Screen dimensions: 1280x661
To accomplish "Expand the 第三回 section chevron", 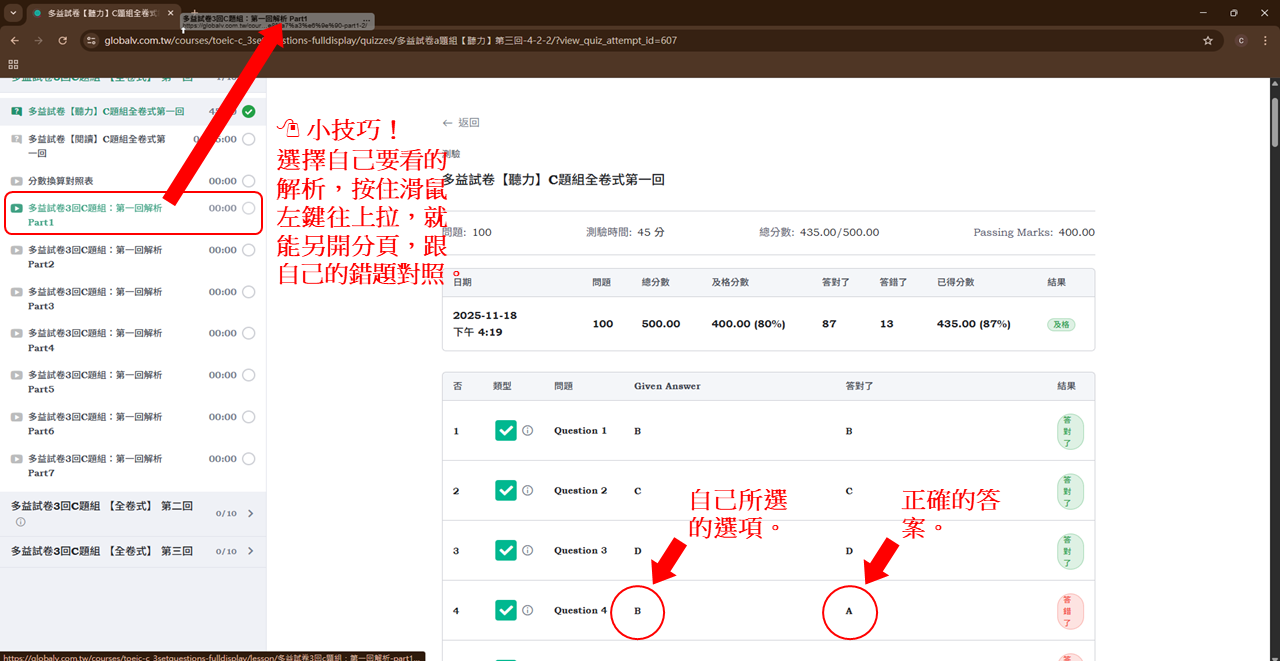I will (250, 551).
